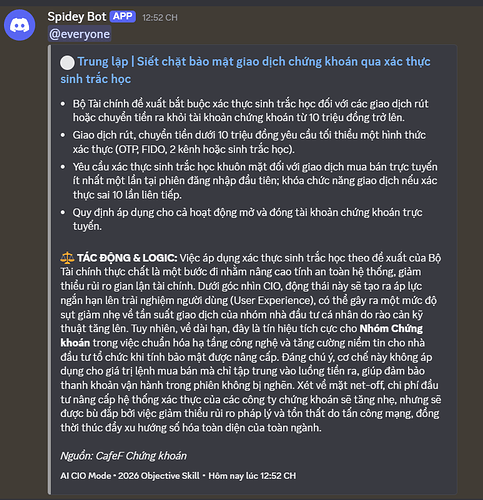483x500 pixels.
Task: Click the "Quy định áp dụng" bullet
Action: pyautogui.click(x=248, y=219)
